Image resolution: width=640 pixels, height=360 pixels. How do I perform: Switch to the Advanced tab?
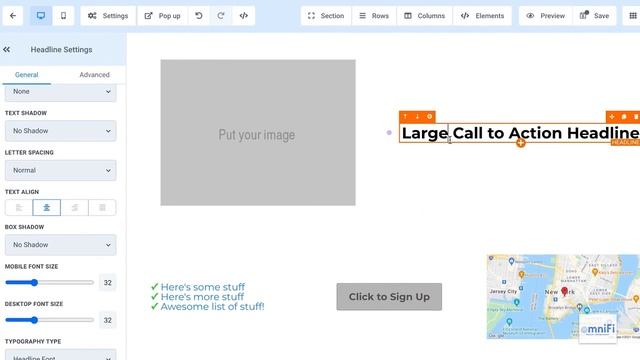tap(94, 75)
